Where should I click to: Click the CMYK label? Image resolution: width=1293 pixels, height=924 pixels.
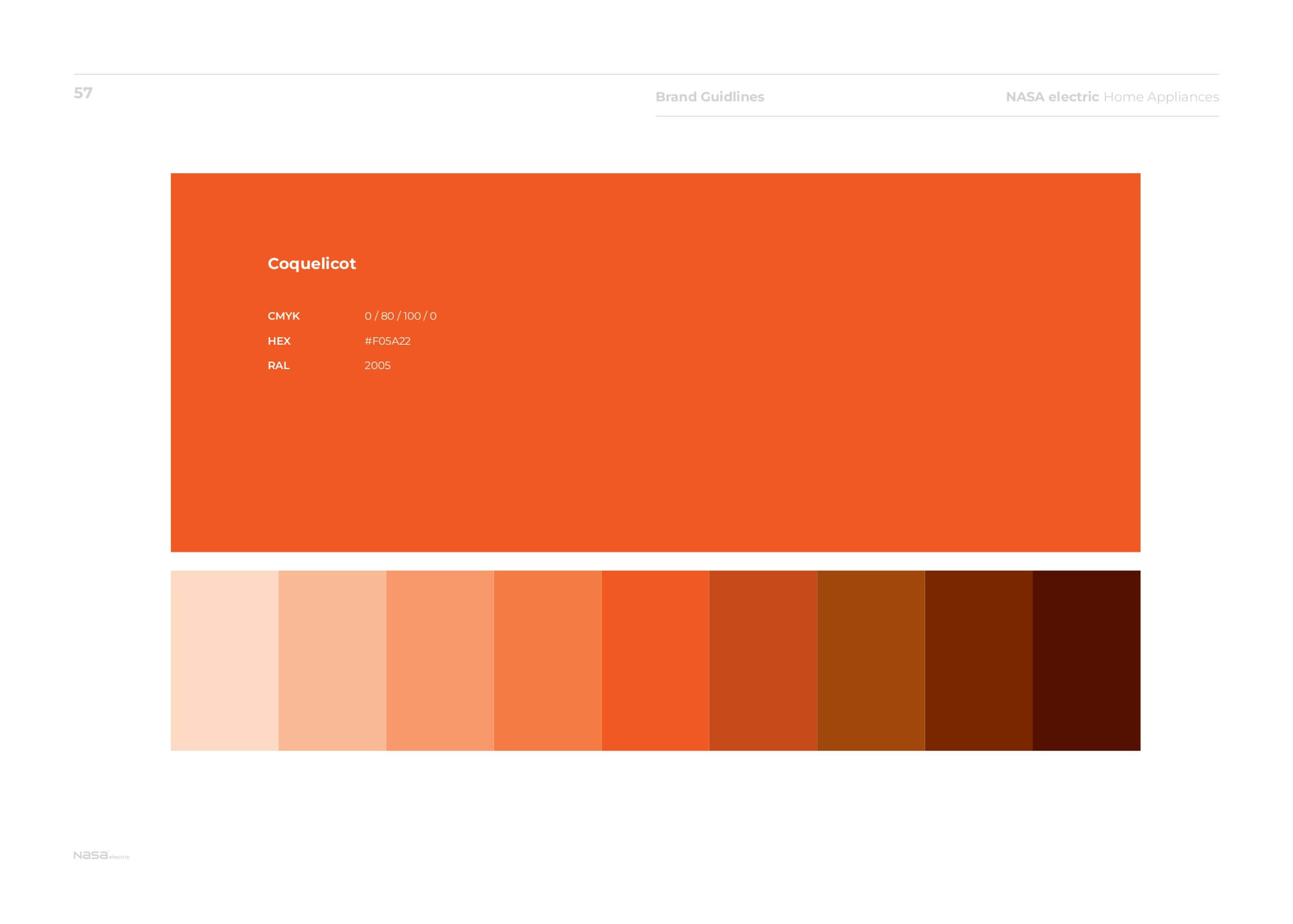pos(283,316)
